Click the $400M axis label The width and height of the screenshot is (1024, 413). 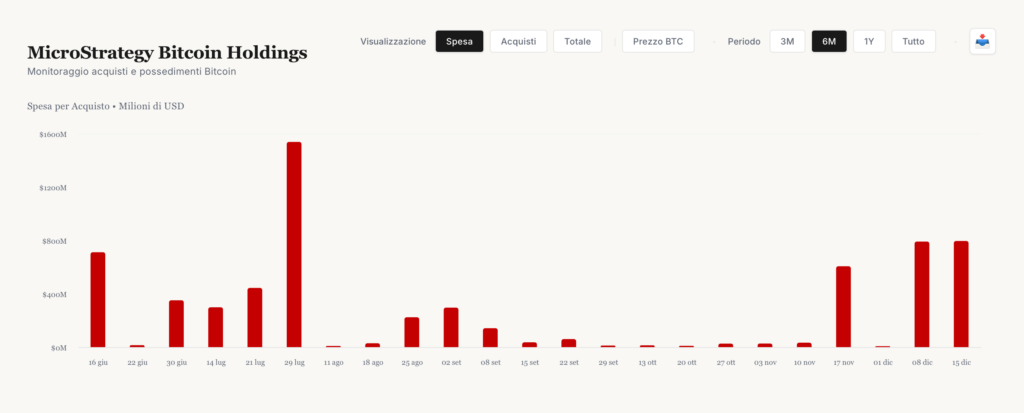54,294
